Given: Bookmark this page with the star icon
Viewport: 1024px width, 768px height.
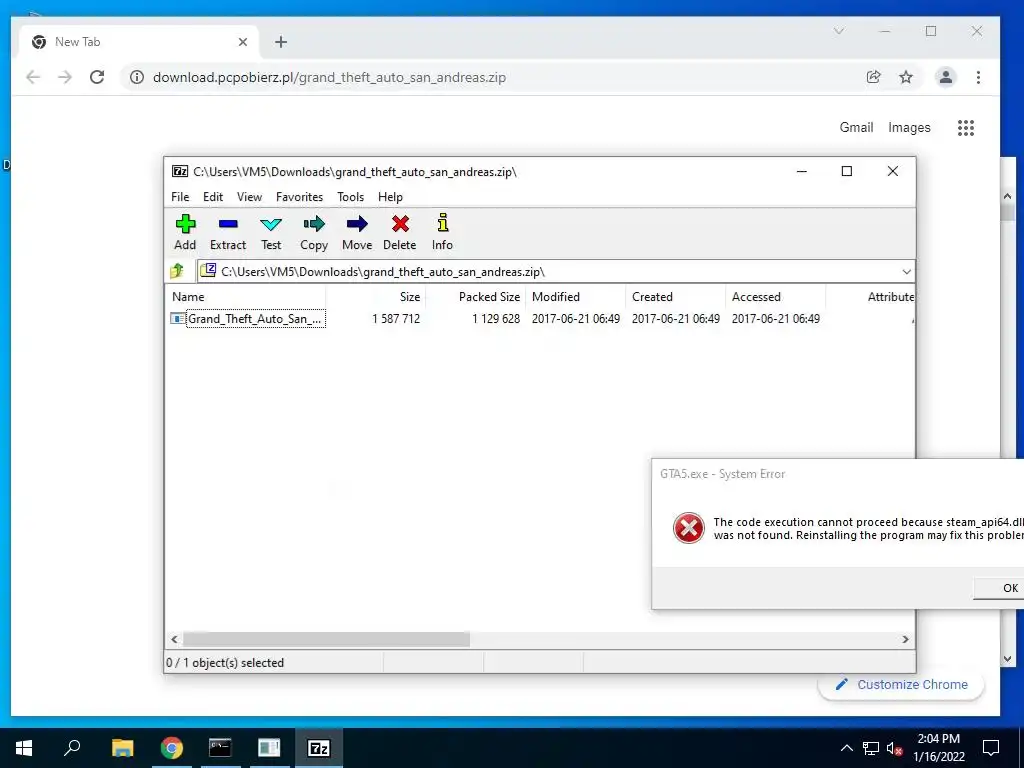Looking at the screenshot, I should point(906,77).
